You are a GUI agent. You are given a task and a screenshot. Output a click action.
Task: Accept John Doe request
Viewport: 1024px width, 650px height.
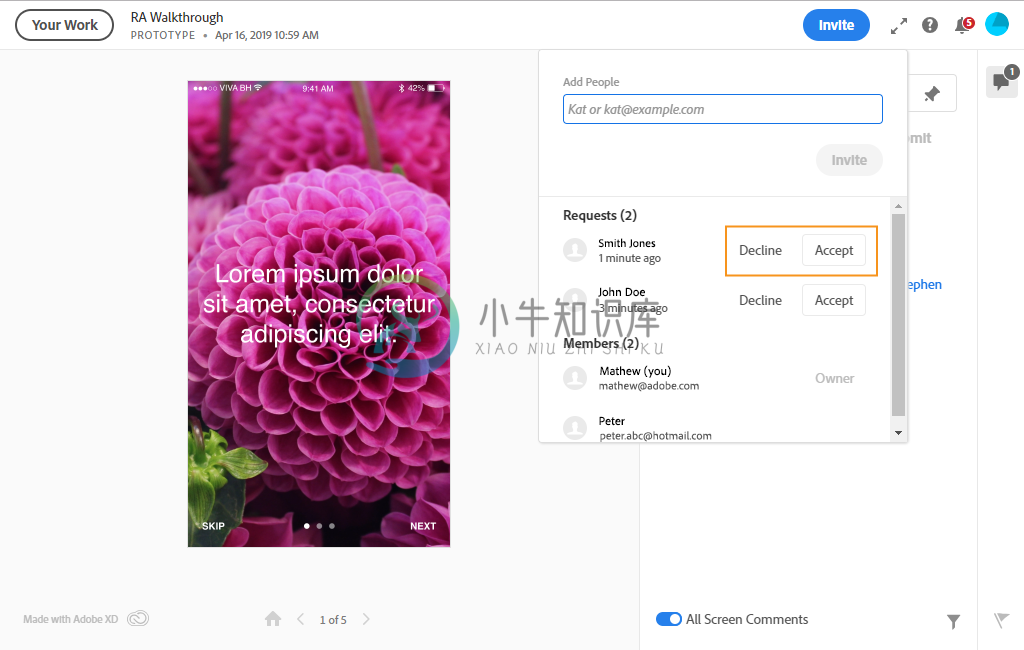click(834, 301)
